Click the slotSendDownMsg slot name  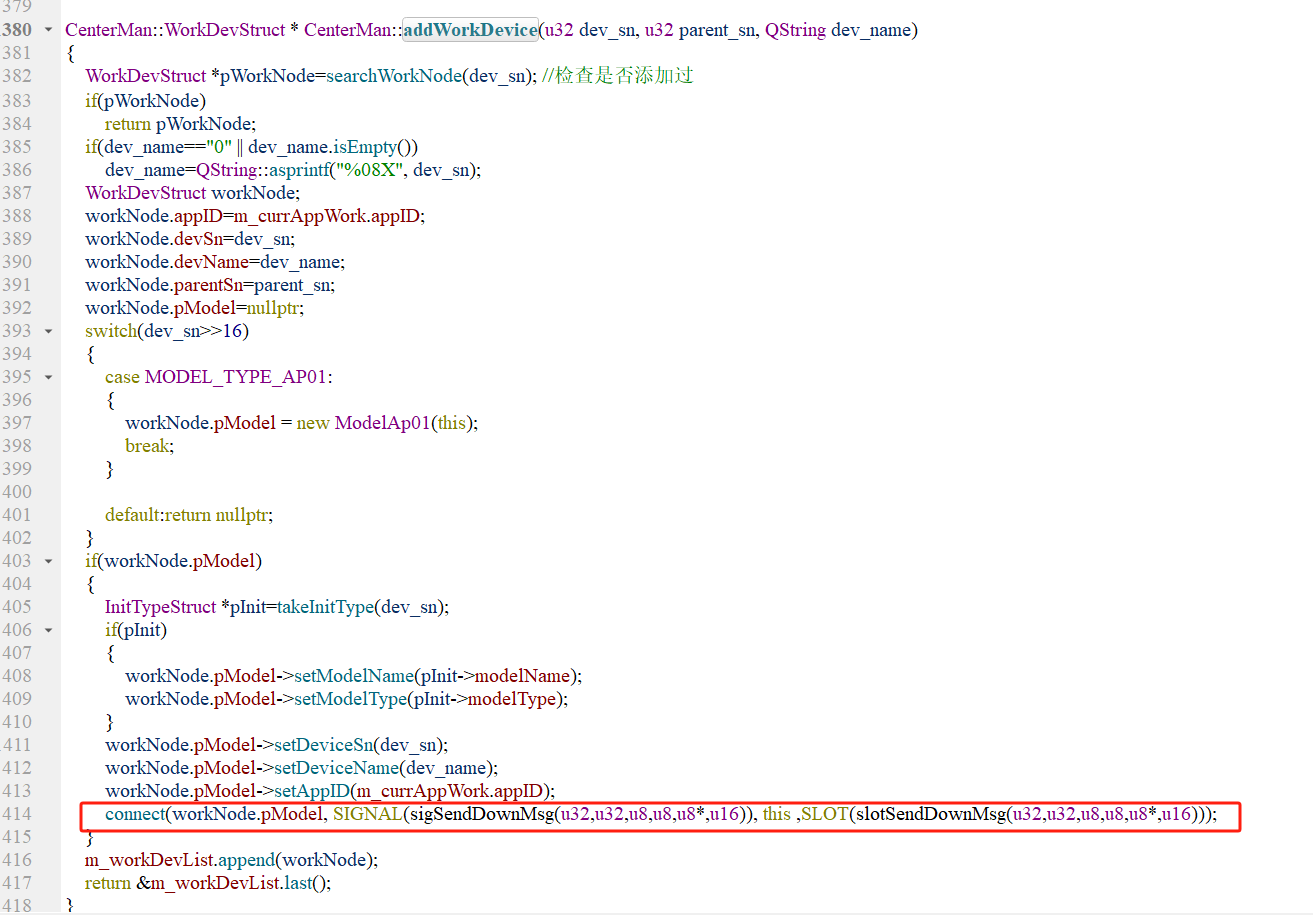click(930, 814)
